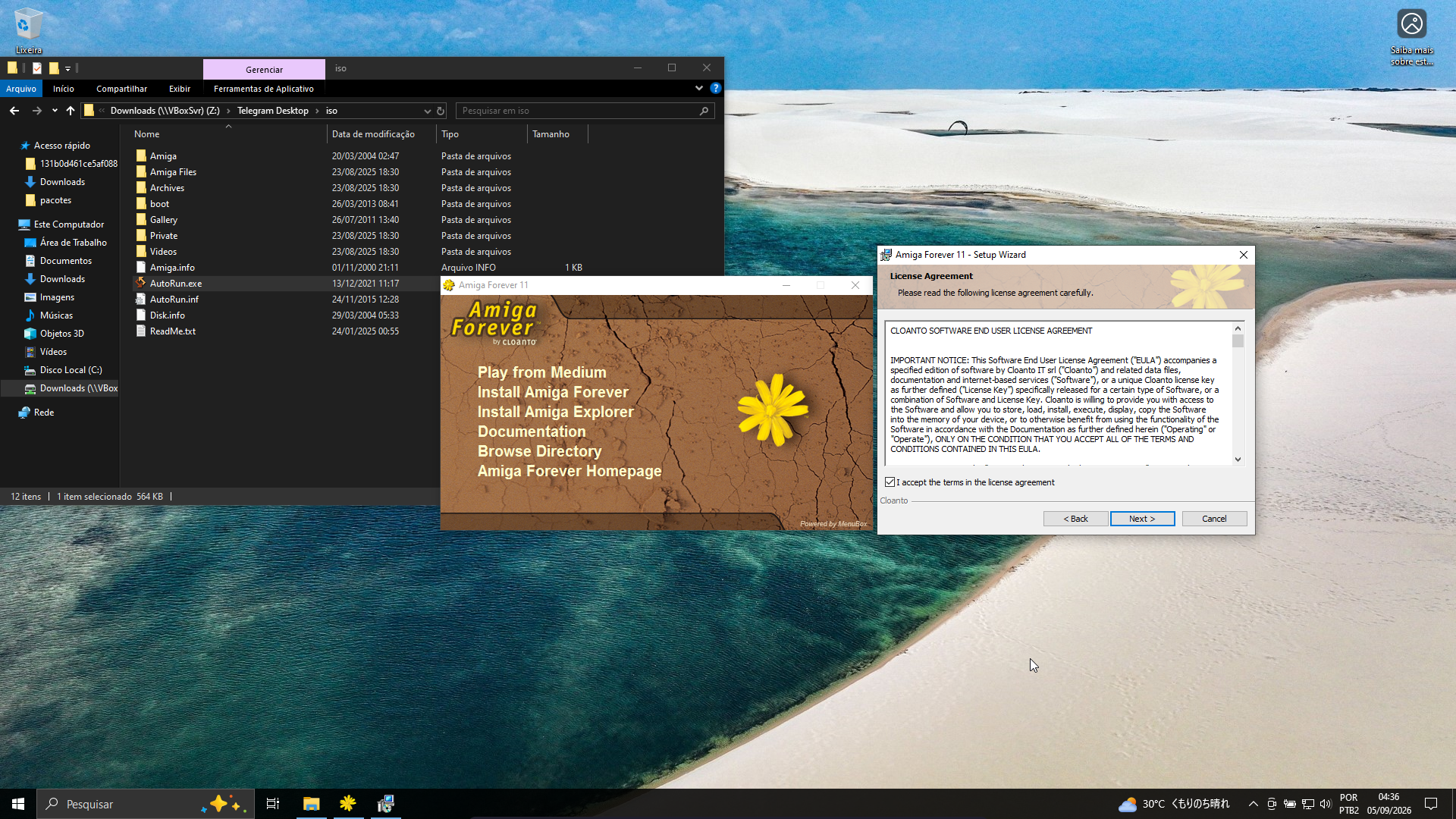Open the recent locations dropdown arrow
Screen dimensions: 1456x819
[x=55, y=111]
